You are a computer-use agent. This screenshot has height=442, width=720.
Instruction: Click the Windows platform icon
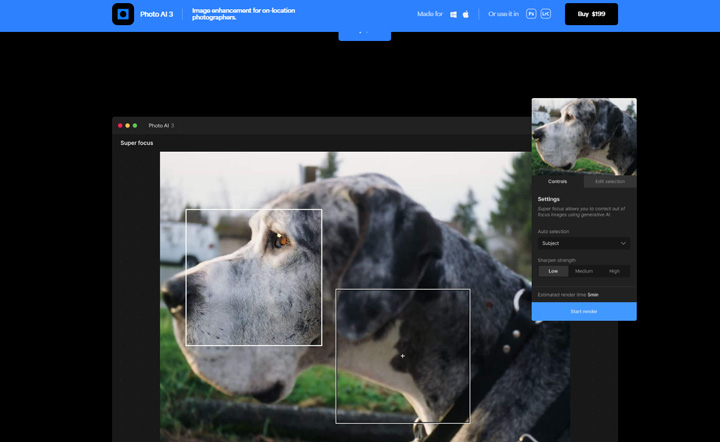(x=453, y=14)
